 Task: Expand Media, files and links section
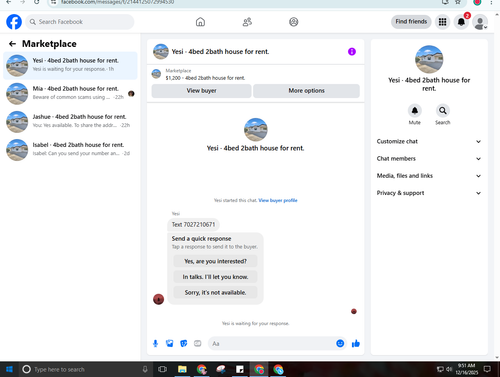429,176
